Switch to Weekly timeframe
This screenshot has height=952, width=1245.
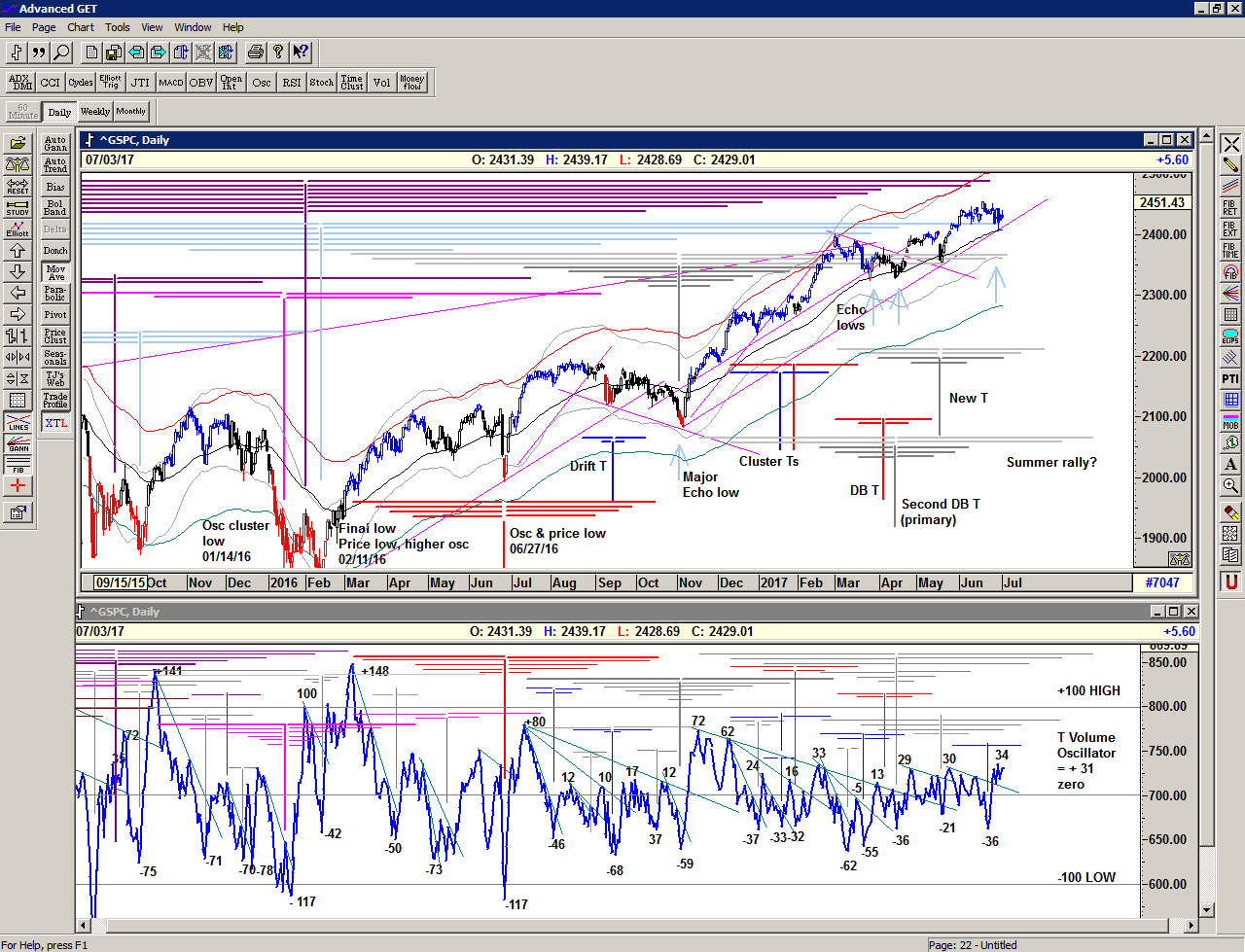94,112
